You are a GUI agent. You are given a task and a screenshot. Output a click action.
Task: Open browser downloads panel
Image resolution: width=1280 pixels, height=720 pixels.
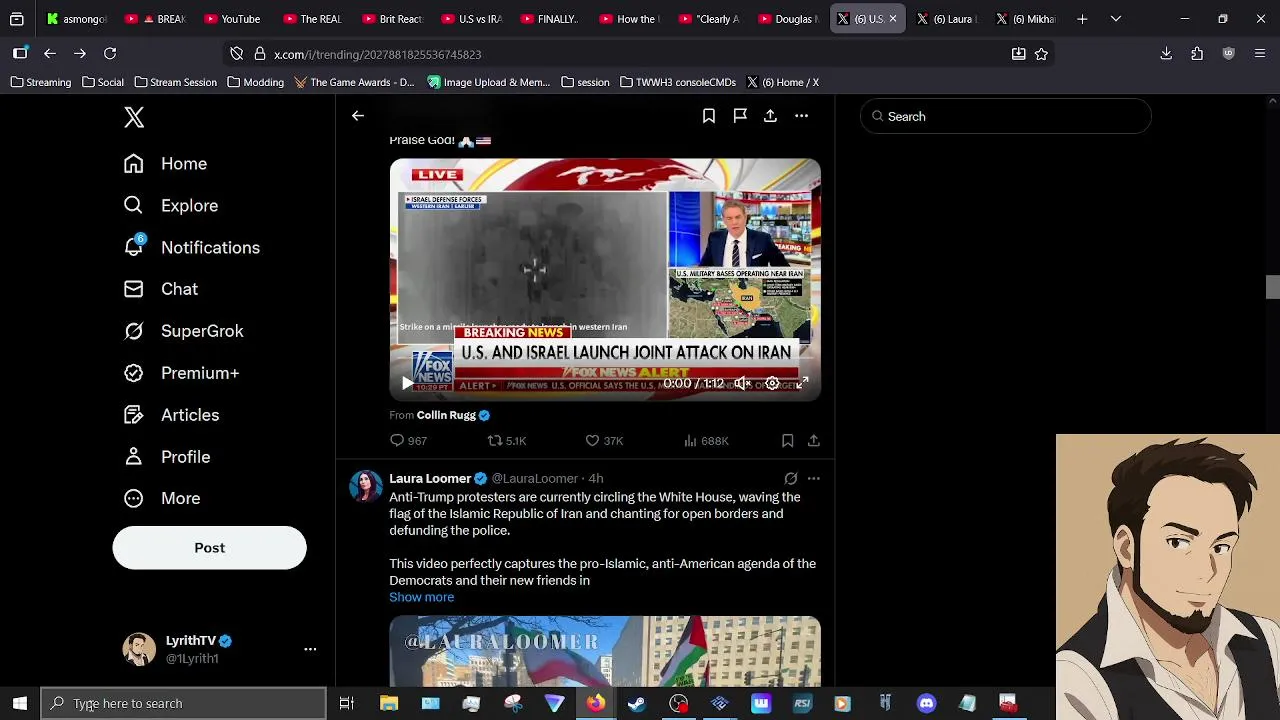point(1166,54)
